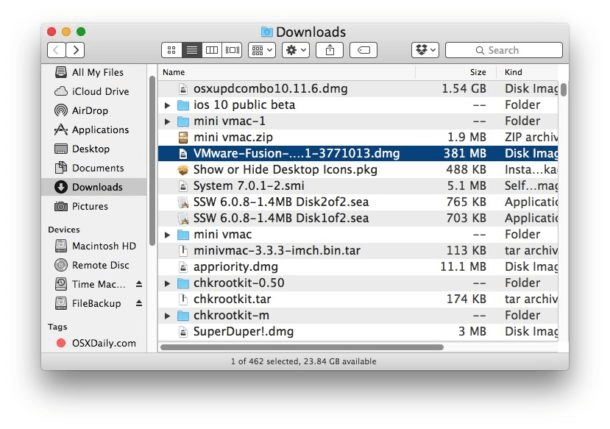Click the sidebar vertical scrollbar
The width and height of the screenshot is (610, 429).
click(x=152, y=161)
